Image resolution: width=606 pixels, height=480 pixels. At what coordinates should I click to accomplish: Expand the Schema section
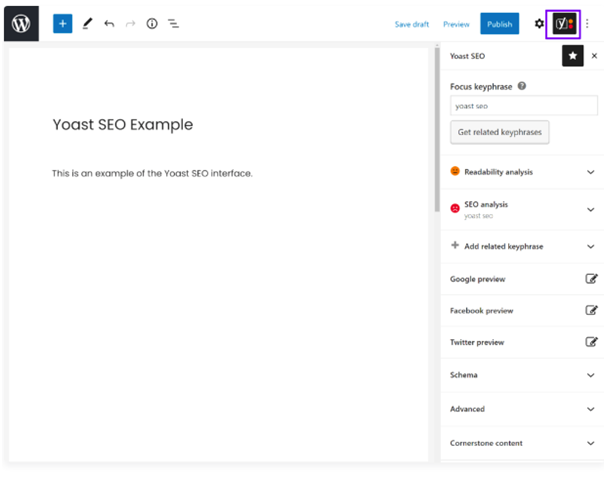(591, 375)
